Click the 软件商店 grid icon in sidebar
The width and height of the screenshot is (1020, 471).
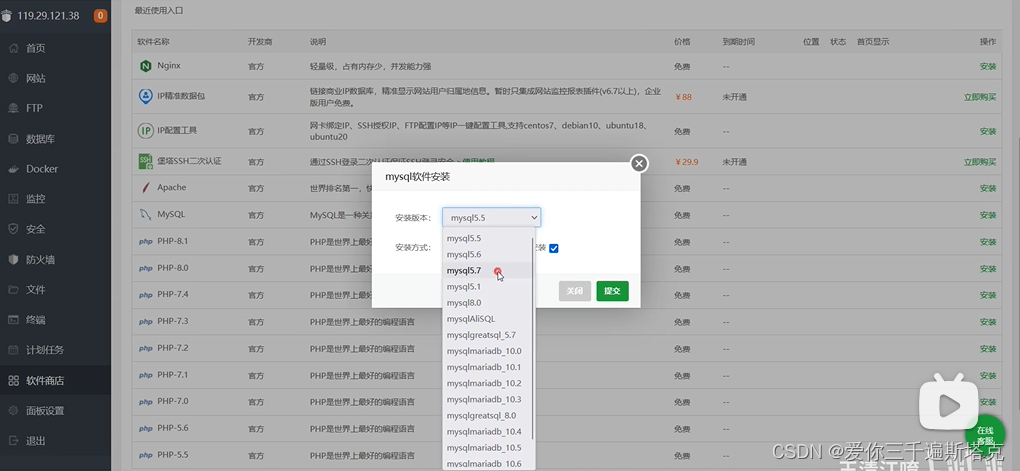click(x=13, y=381)
